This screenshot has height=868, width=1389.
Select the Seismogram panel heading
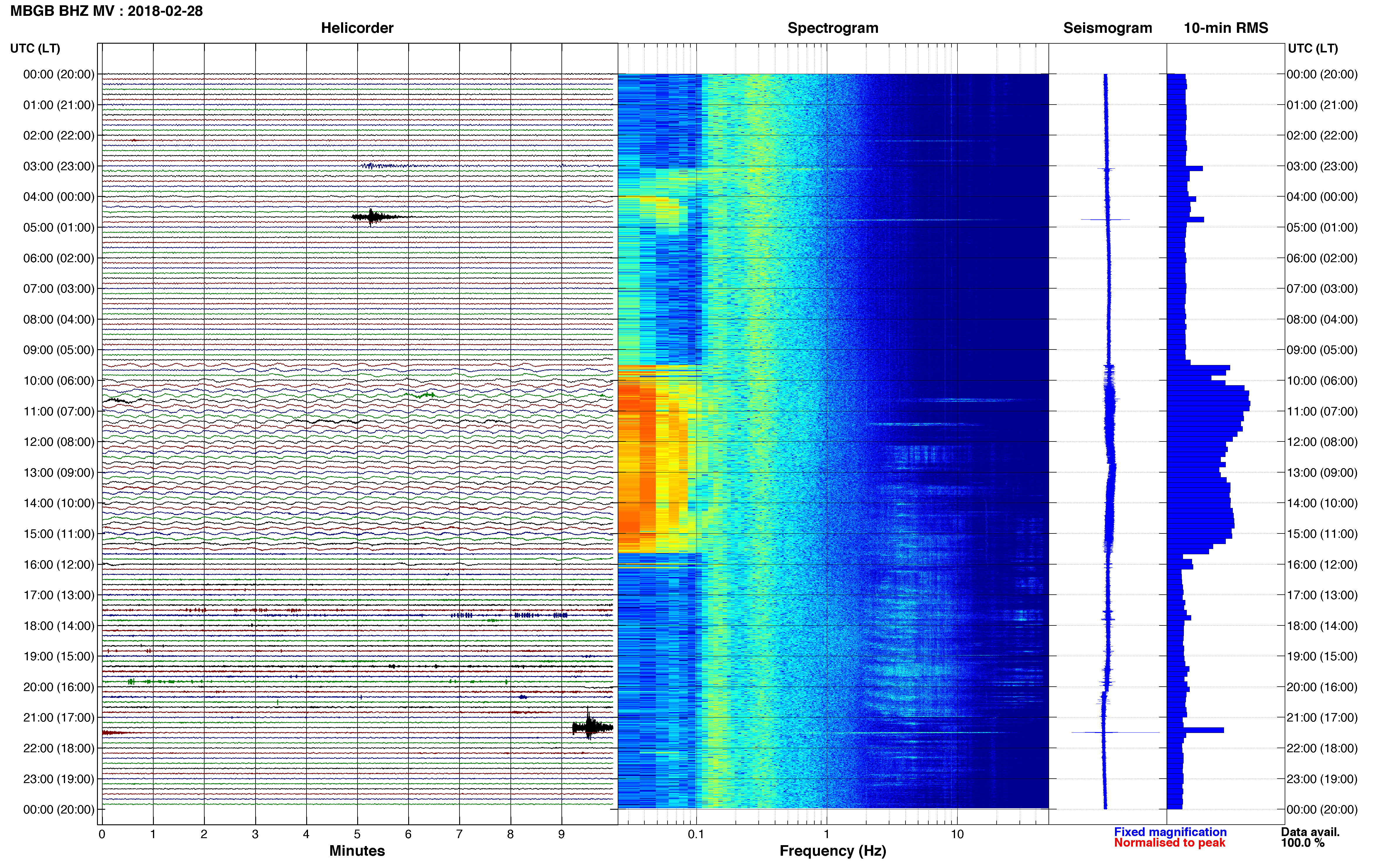1107,28
